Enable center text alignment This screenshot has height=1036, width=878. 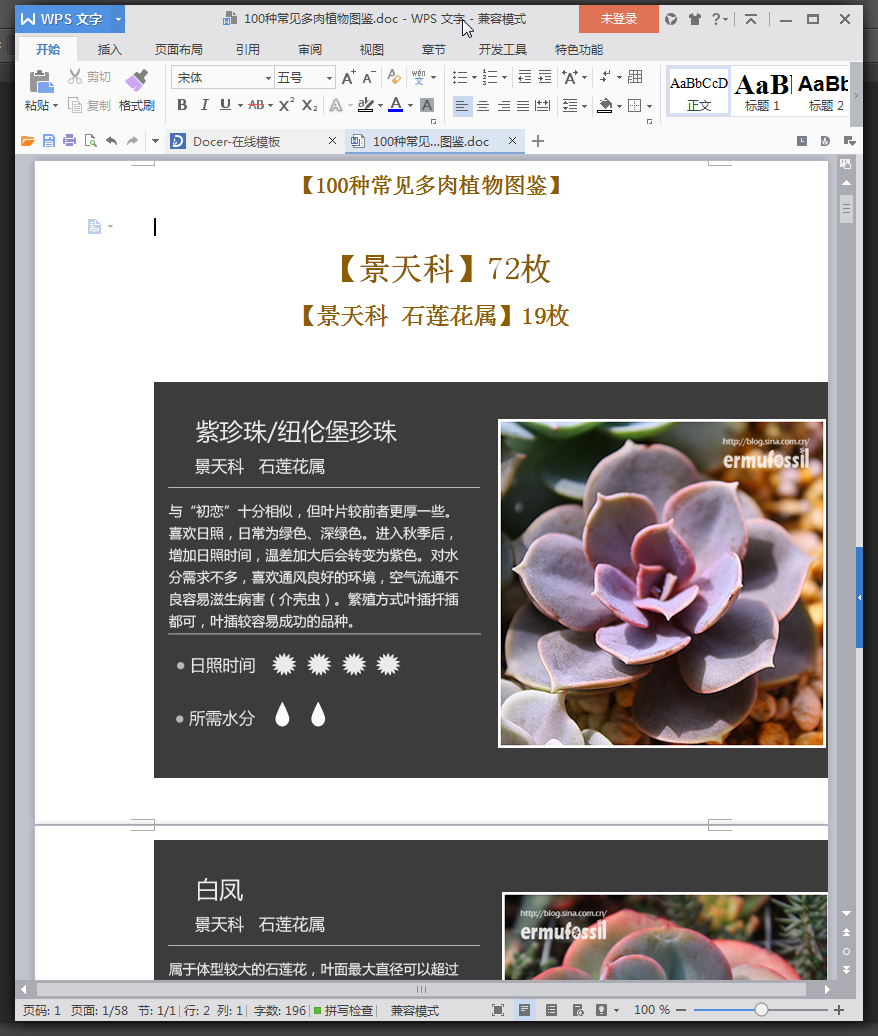482,105
